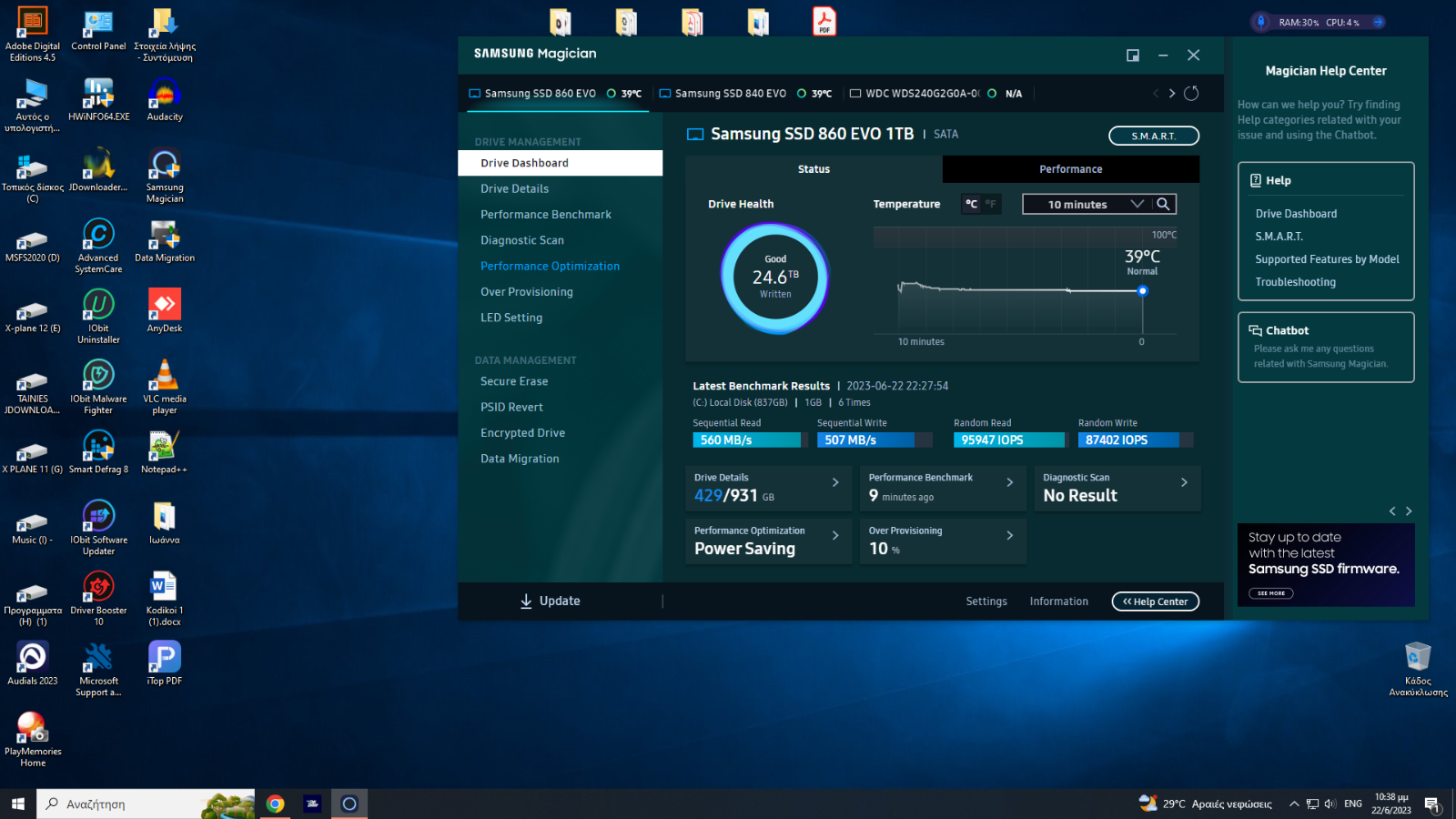The height and width of the screenshot is (819, 1456).
Task: Open the S.M.A.R.T. details button
Action: click(x=1153, y=136)
